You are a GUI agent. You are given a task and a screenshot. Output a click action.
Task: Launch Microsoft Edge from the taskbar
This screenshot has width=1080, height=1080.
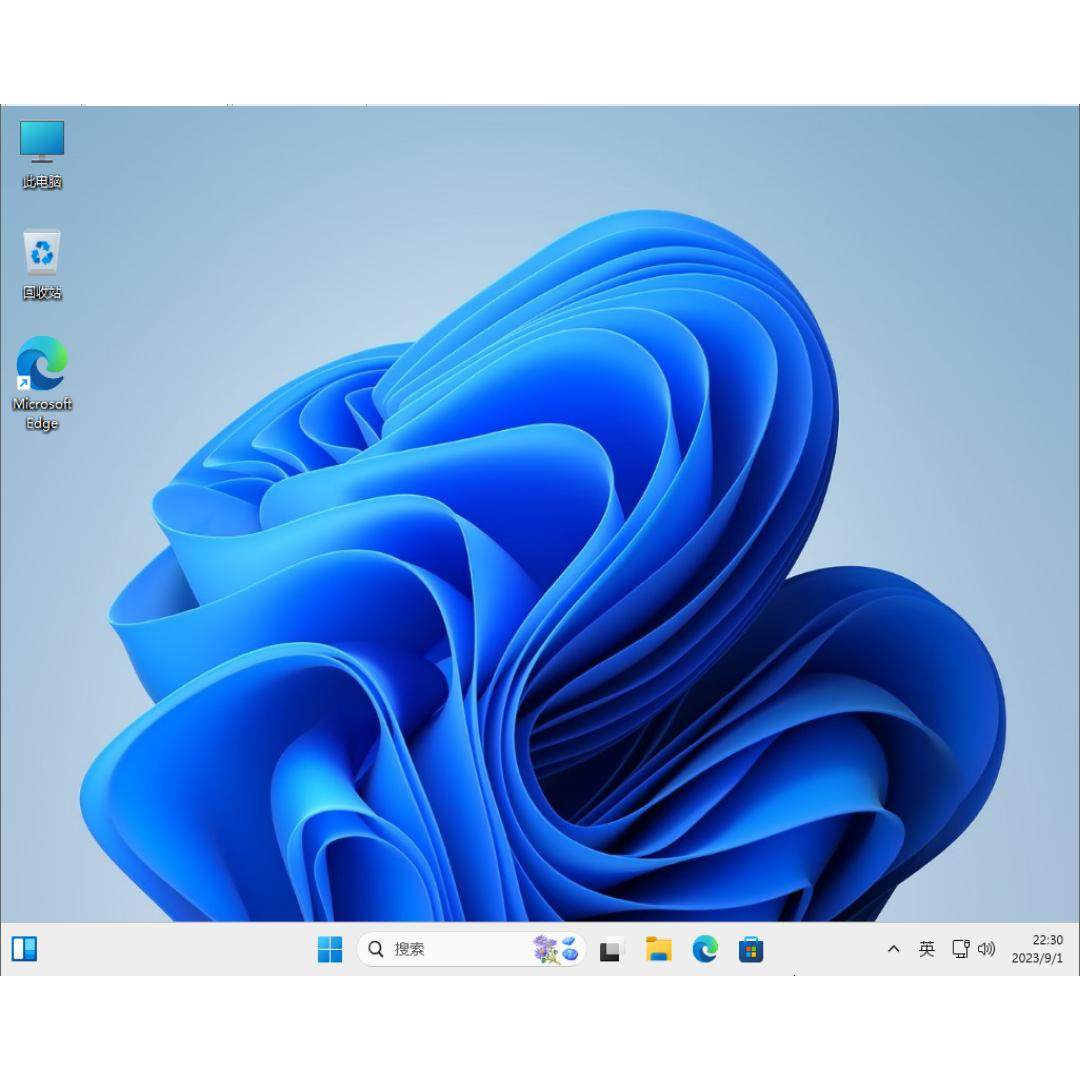coord(705,949)
